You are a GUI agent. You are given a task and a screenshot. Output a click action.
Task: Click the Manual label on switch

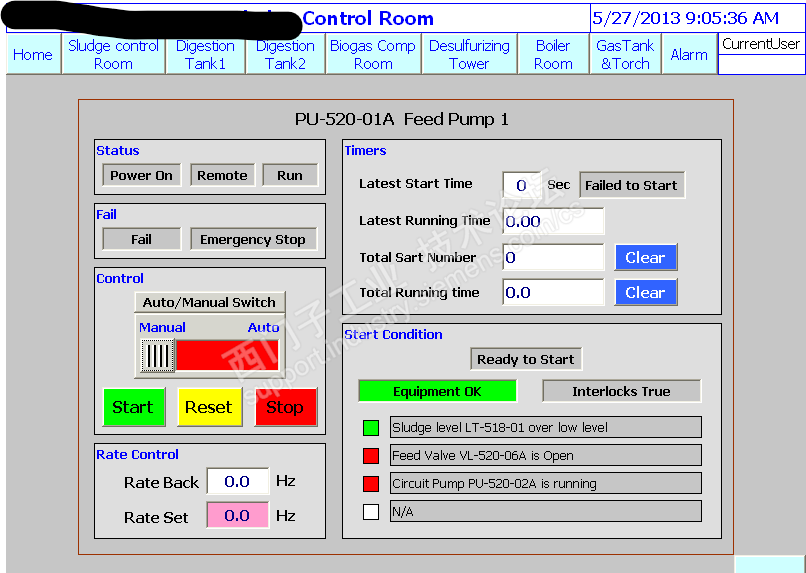(162, 327)
